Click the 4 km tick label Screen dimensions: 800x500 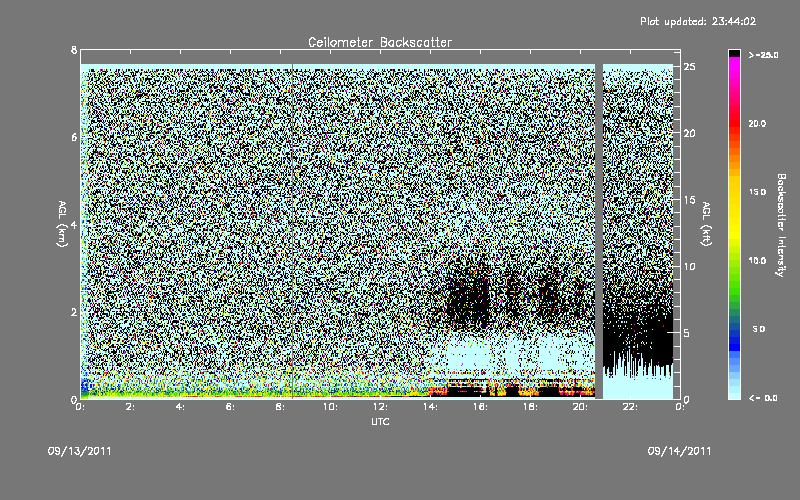(x=74, y=224)
